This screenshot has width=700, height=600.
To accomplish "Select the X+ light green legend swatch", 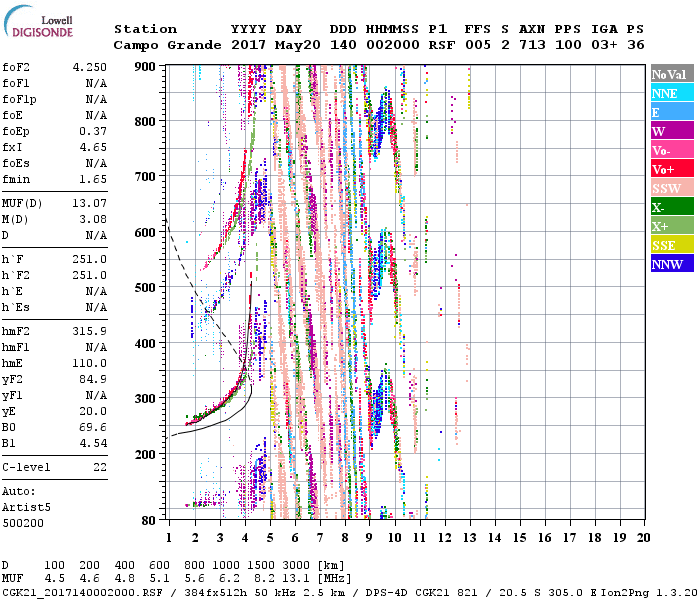I will (672, 225).
